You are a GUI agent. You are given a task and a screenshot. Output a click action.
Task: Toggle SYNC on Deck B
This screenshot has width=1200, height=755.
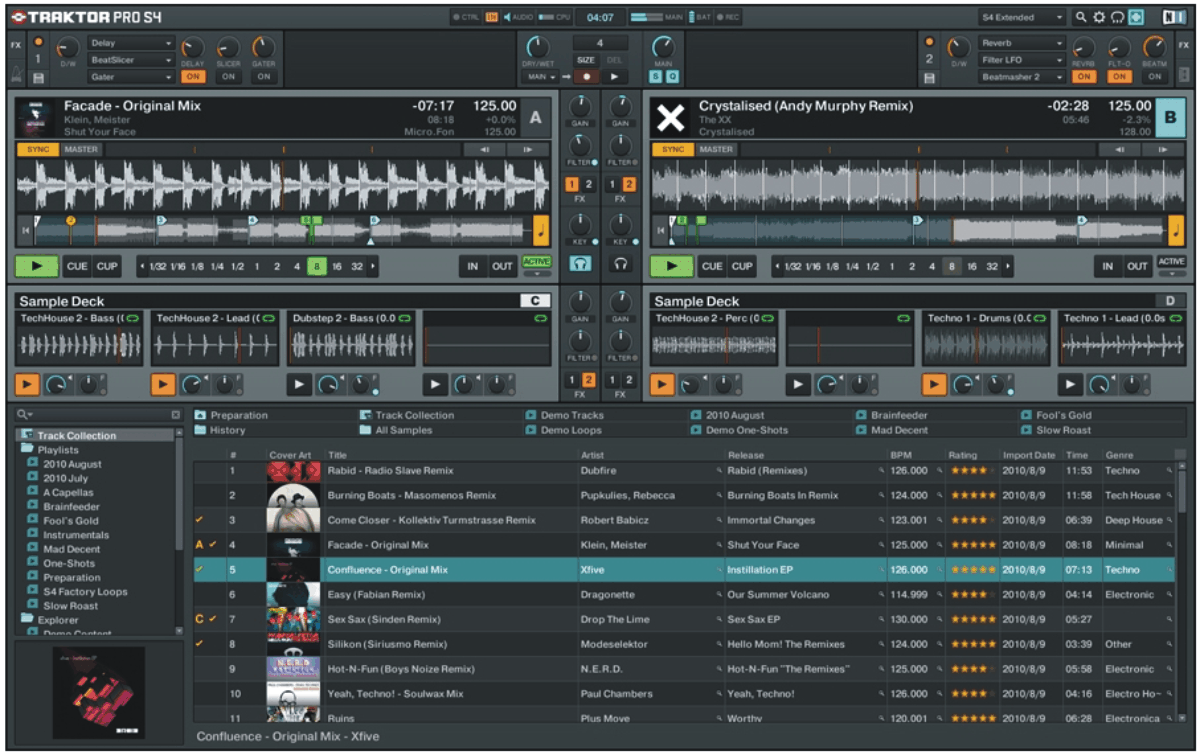[673, 150]
